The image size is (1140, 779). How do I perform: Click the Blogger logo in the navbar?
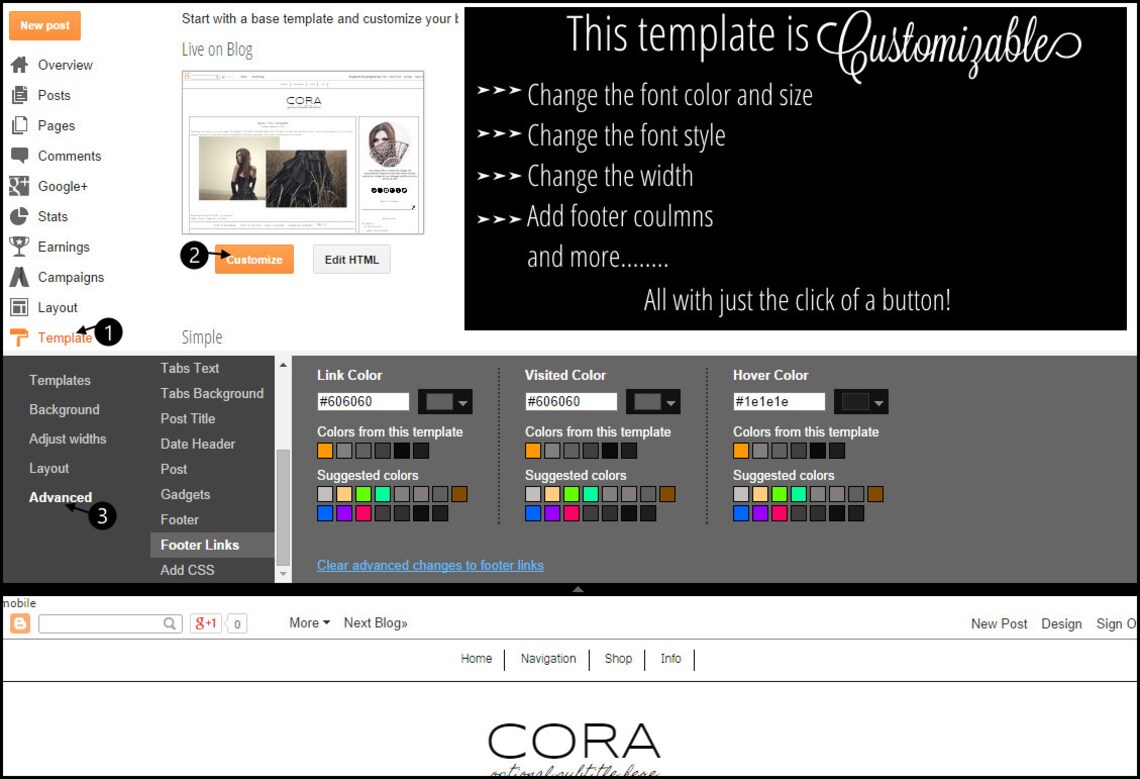(22, 622)
